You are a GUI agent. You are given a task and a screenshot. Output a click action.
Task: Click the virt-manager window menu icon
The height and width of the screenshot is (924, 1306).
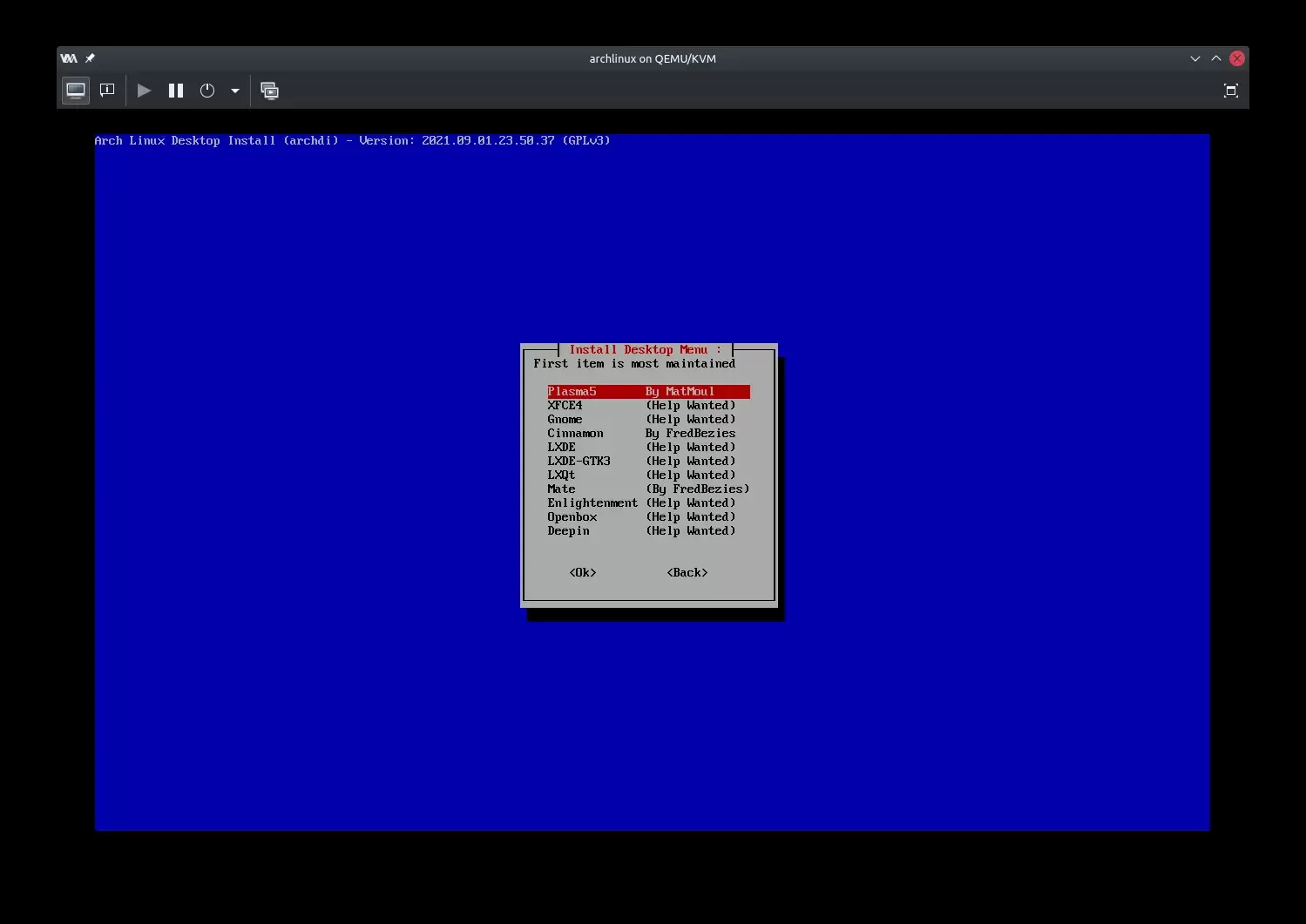pyautogui.click(x=69, y=58)
